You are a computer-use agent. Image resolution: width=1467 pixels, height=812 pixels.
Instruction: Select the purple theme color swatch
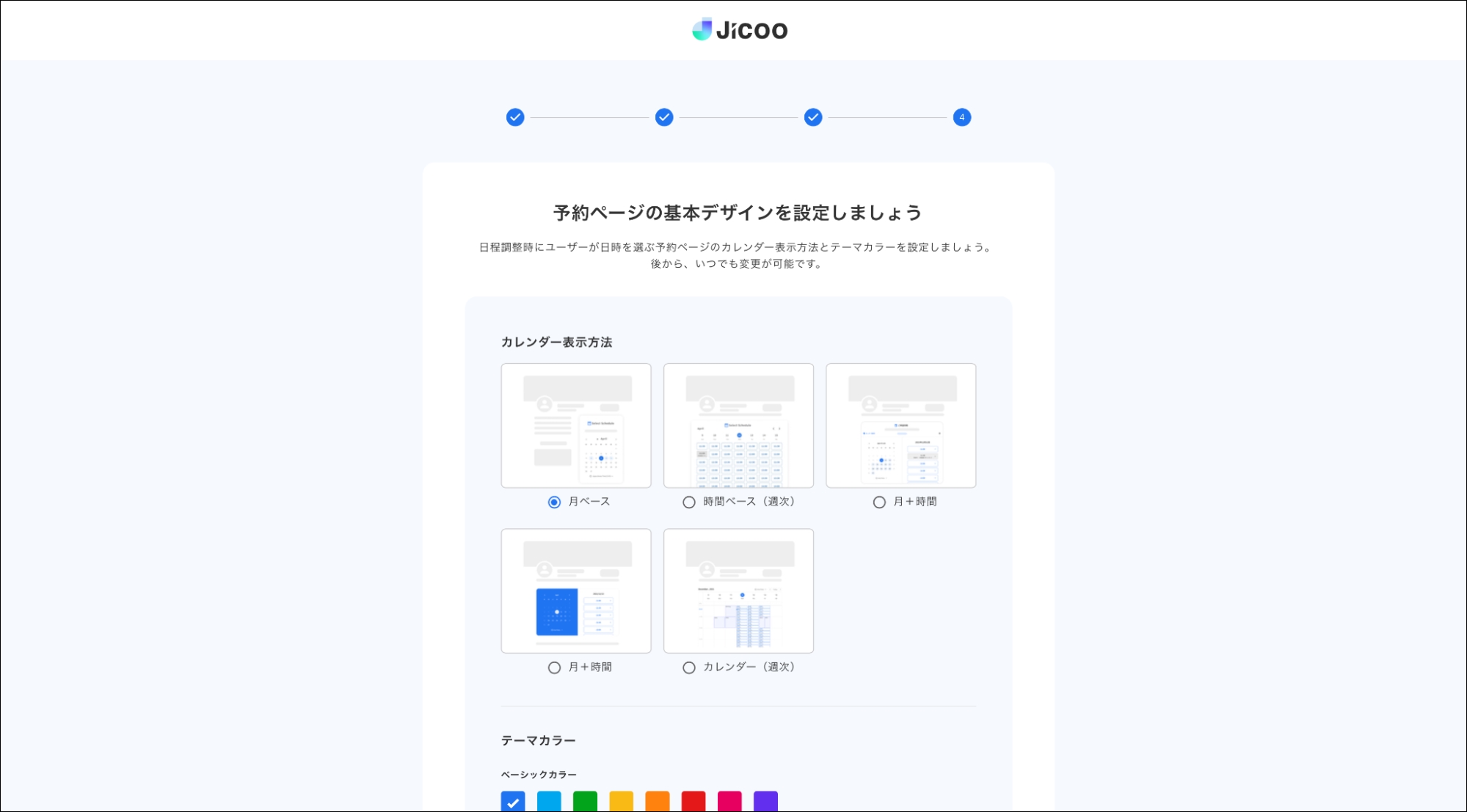pyautogui.click(x=764, y=802)
